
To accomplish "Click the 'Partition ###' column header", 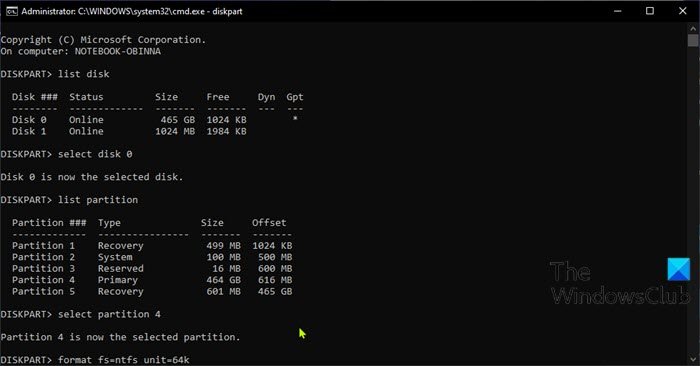I will click(49, 223).
